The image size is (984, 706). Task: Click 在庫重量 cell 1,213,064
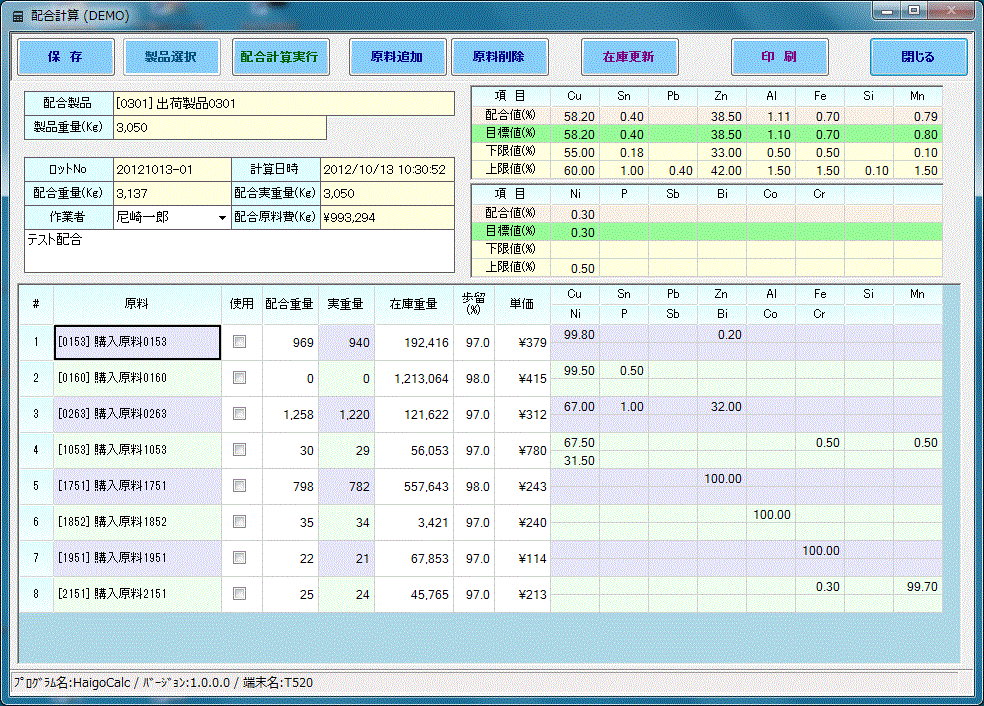(414, 378)
